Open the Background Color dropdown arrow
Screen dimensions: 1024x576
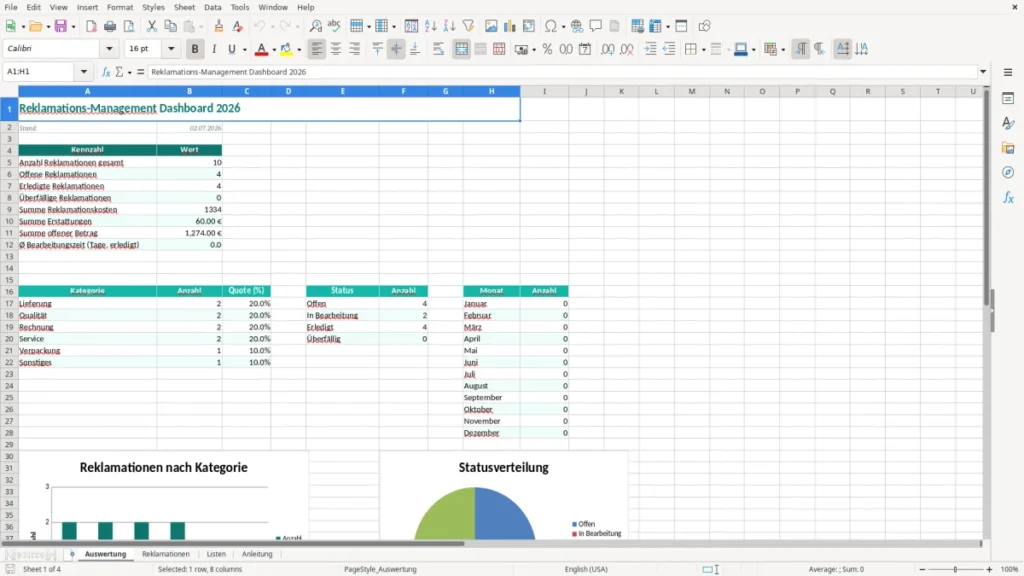click(299, 50)
